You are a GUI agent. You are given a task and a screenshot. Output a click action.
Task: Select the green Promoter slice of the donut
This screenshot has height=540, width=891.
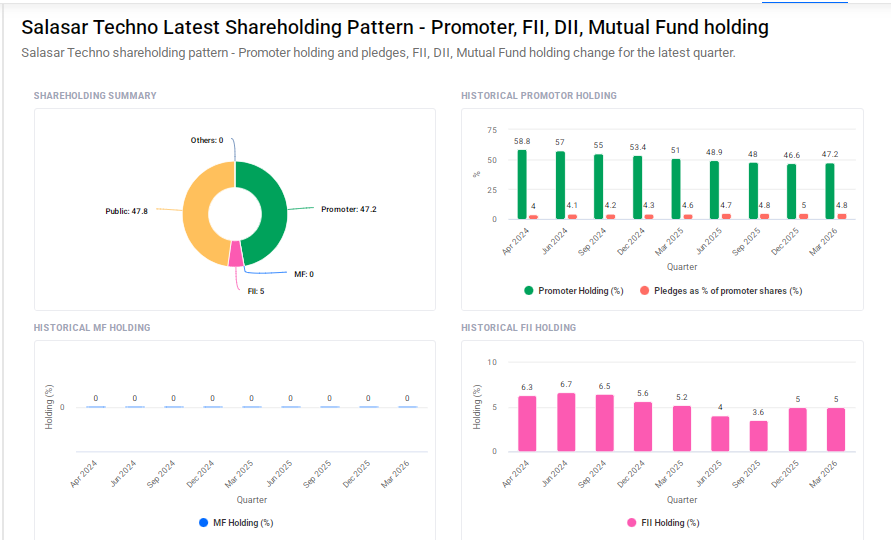point(272,213)
